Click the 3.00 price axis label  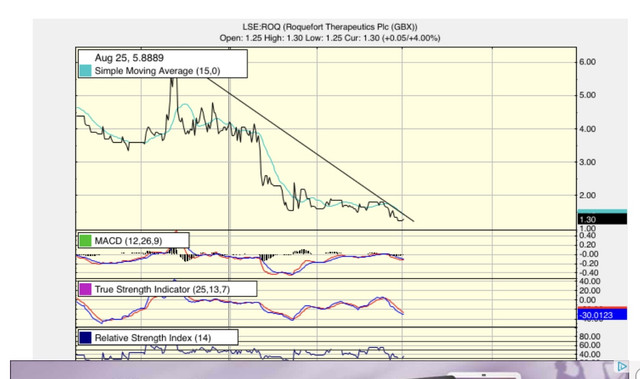pyautogui.click(x=587, y=162)
